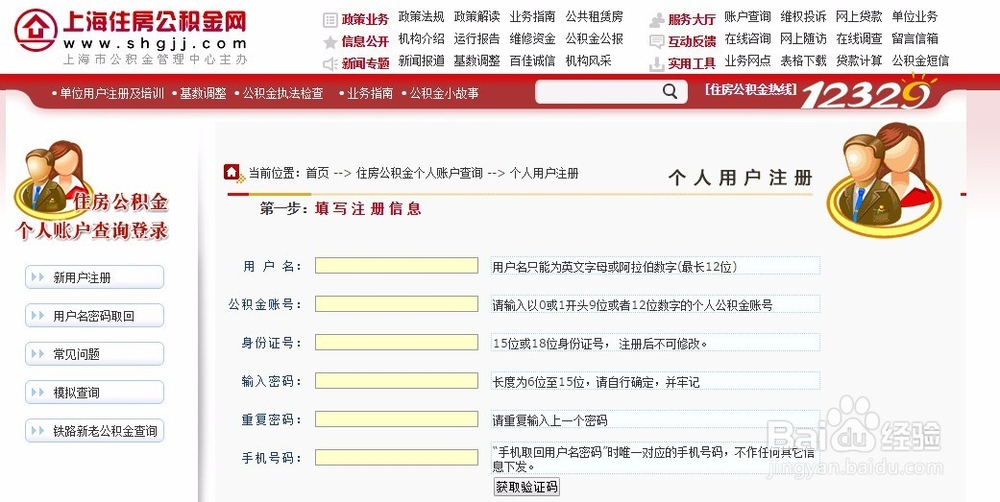Click the 新闻报道 link
Screen dimensions: 1000x502
pos(421,61)
